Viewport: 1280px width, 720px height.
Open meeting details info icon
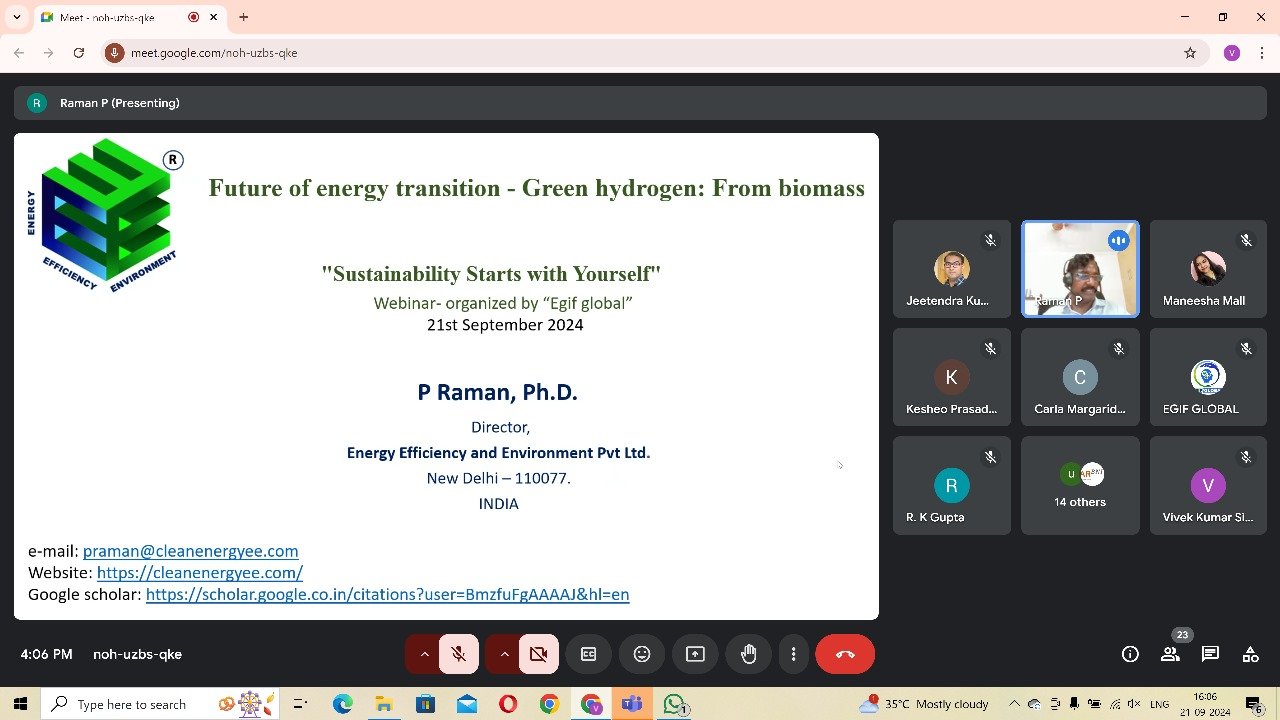[x=1130, y=654]
